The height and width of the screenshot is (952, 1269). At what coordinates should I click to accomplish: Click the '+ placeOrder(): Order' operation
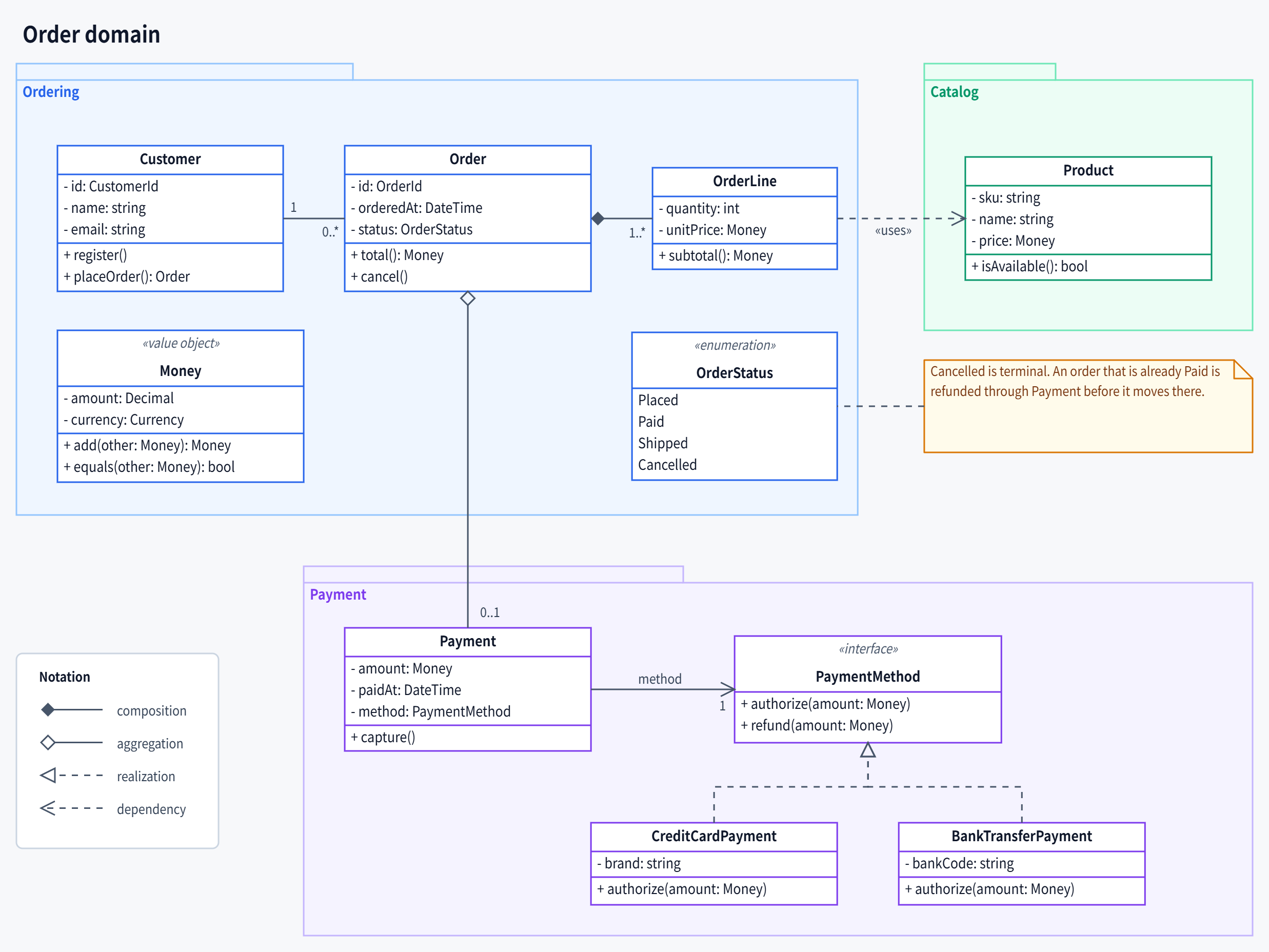pyautogui.click(x=127, y=276)
